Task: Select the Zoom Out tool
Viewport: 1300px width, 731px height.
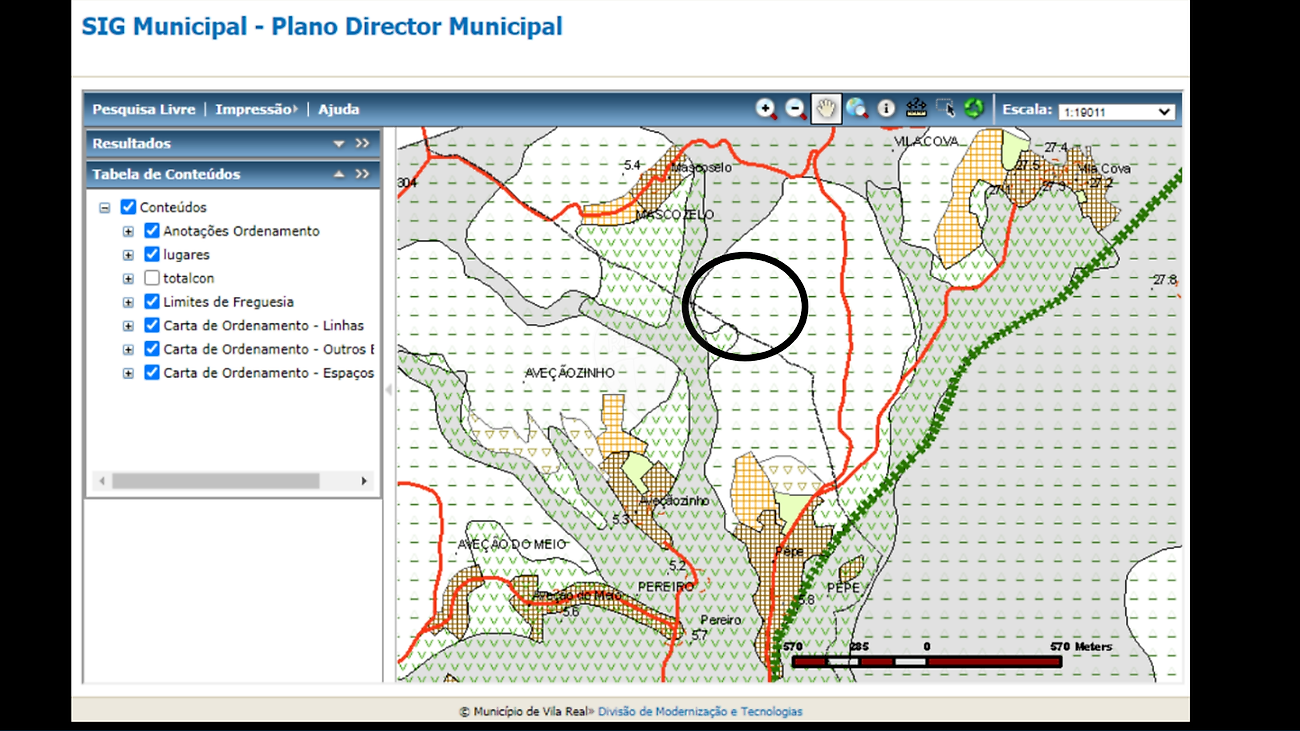Action: click(x=796, y=109)
